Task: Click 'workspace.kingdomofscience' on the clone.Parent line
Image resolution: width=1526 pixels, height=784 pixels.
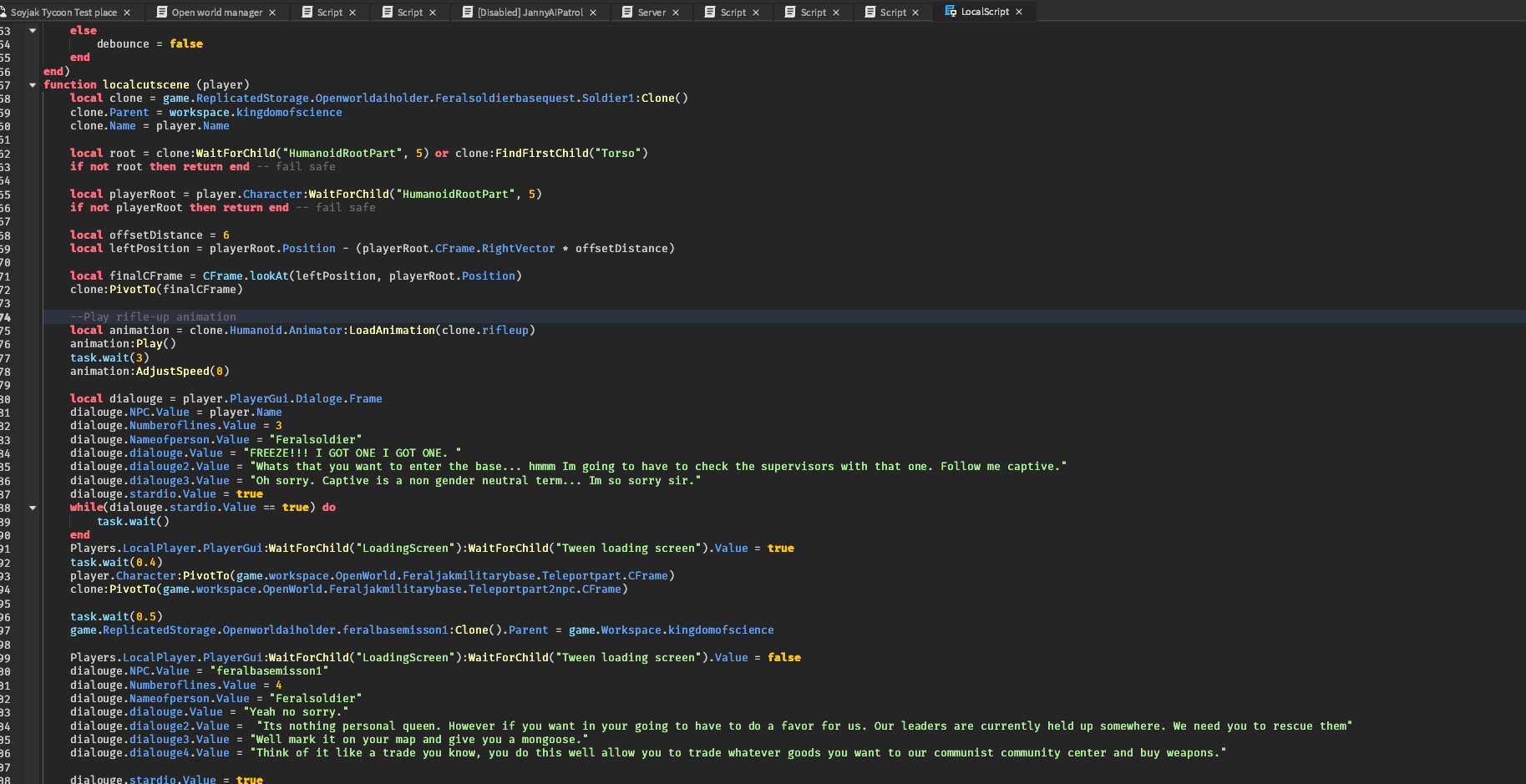Action: (256, 112)
